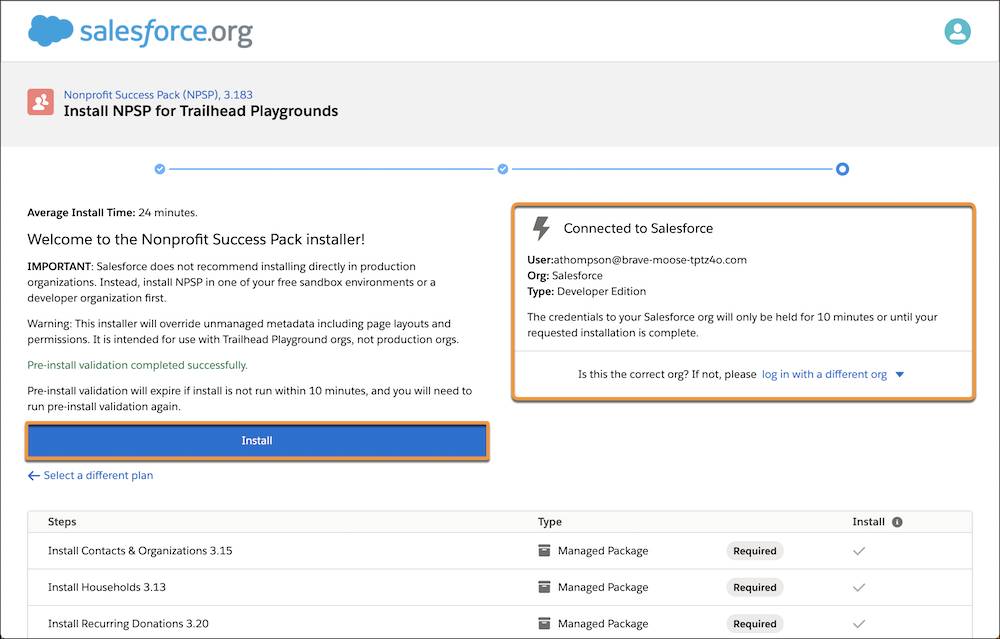Click Install Recurring Donations 3.20 text

(x=128, y=623)
